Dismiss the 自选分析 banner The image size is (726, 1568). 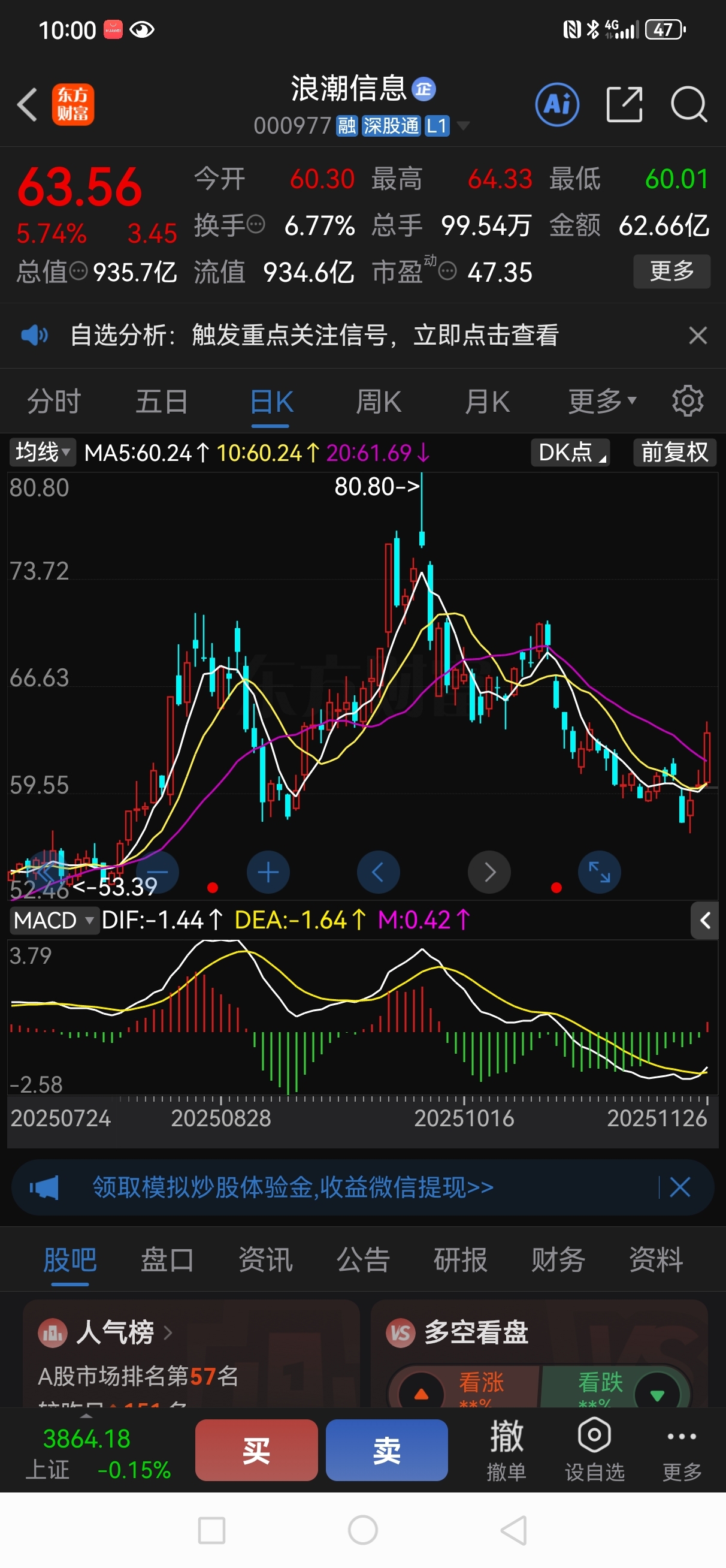697,336
